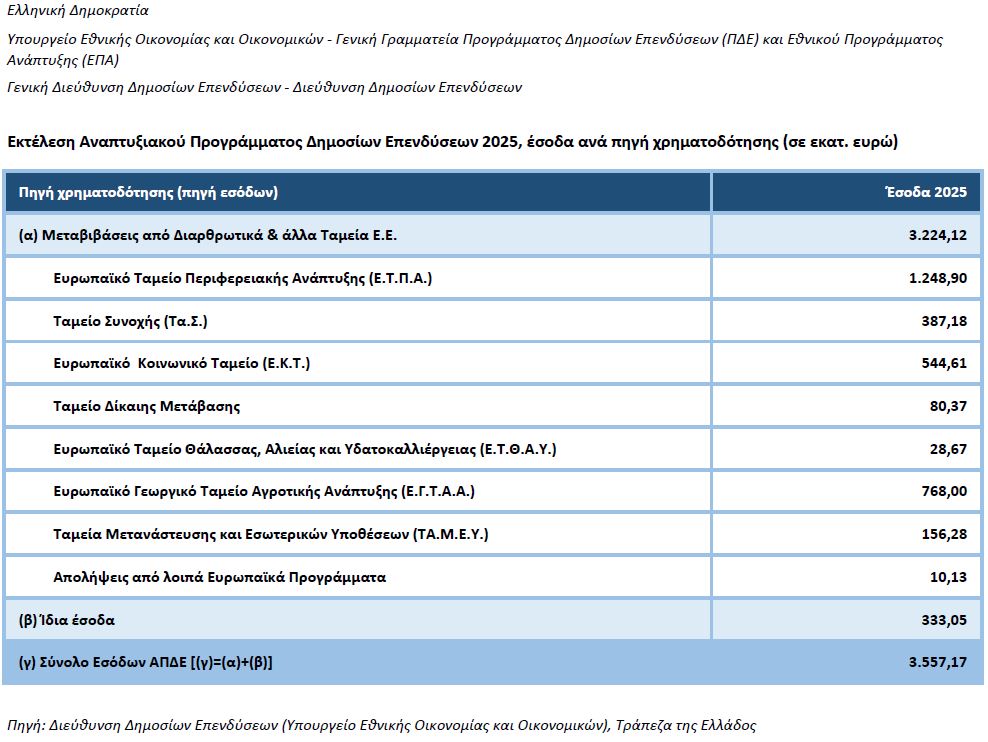
Task: Select the 'Μεταβιβάσεις από Διαρθρωτικά' row label
Action: (x=208, y=235)
